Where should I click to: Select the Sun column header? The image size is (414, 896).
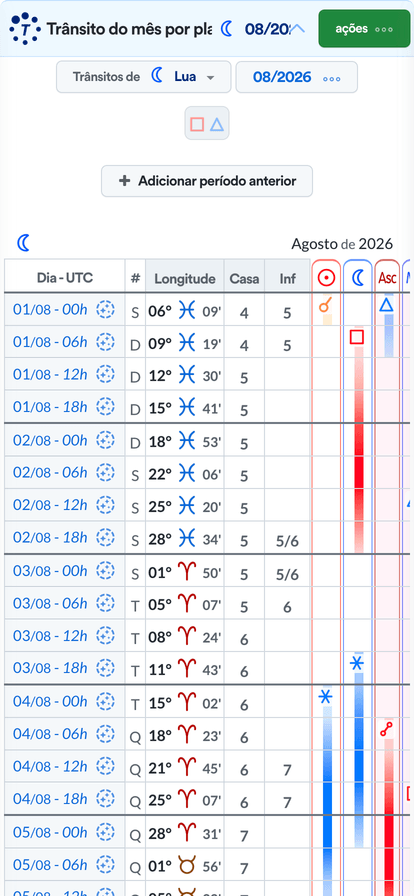(x=326, y=278)
